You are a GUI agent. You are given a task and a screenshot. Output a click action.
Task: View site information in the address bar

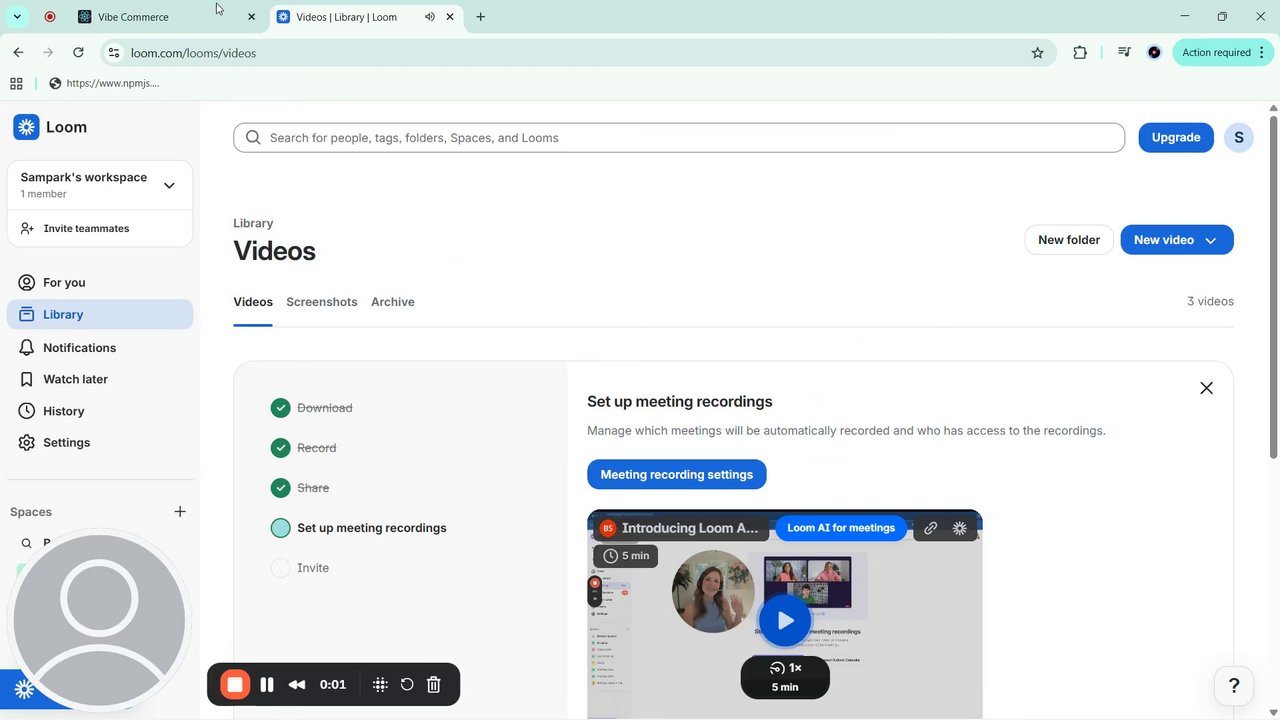coord(114,53)
